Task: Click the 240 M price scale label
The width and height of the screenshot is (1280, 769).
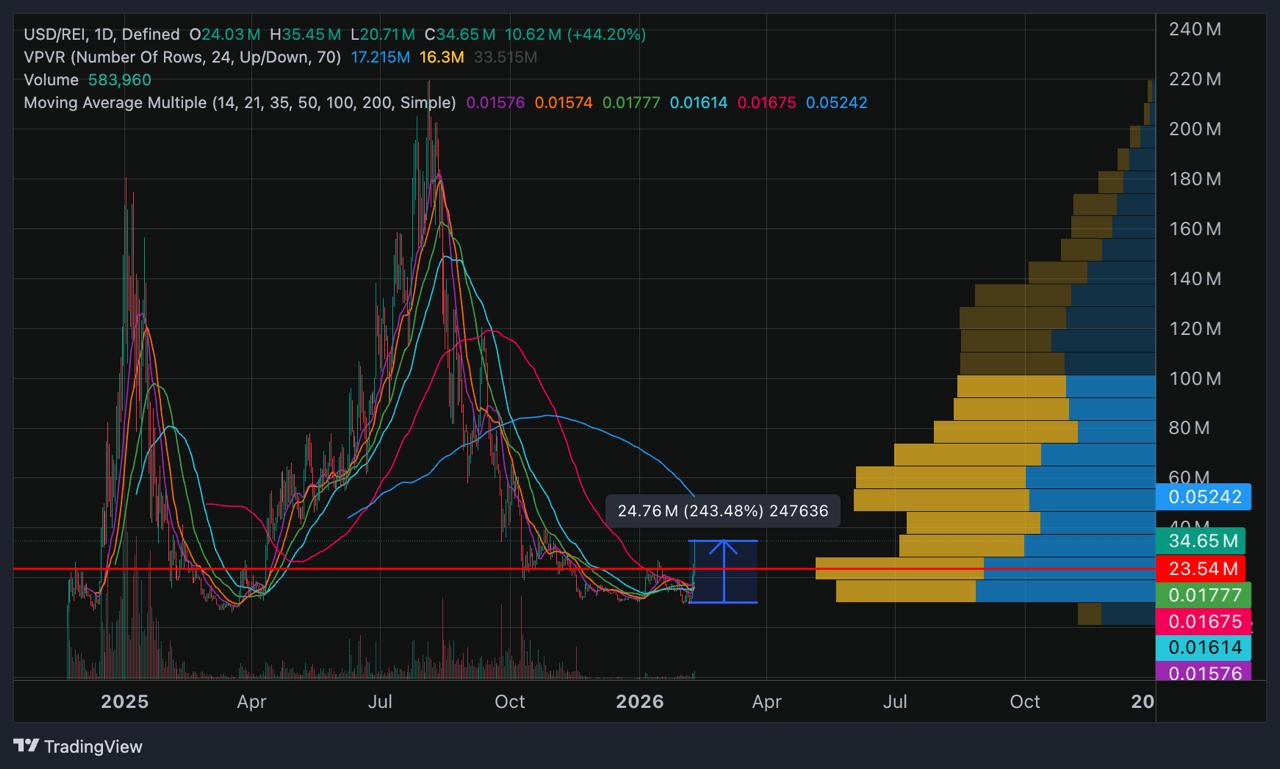Action: coord(1195,29)
